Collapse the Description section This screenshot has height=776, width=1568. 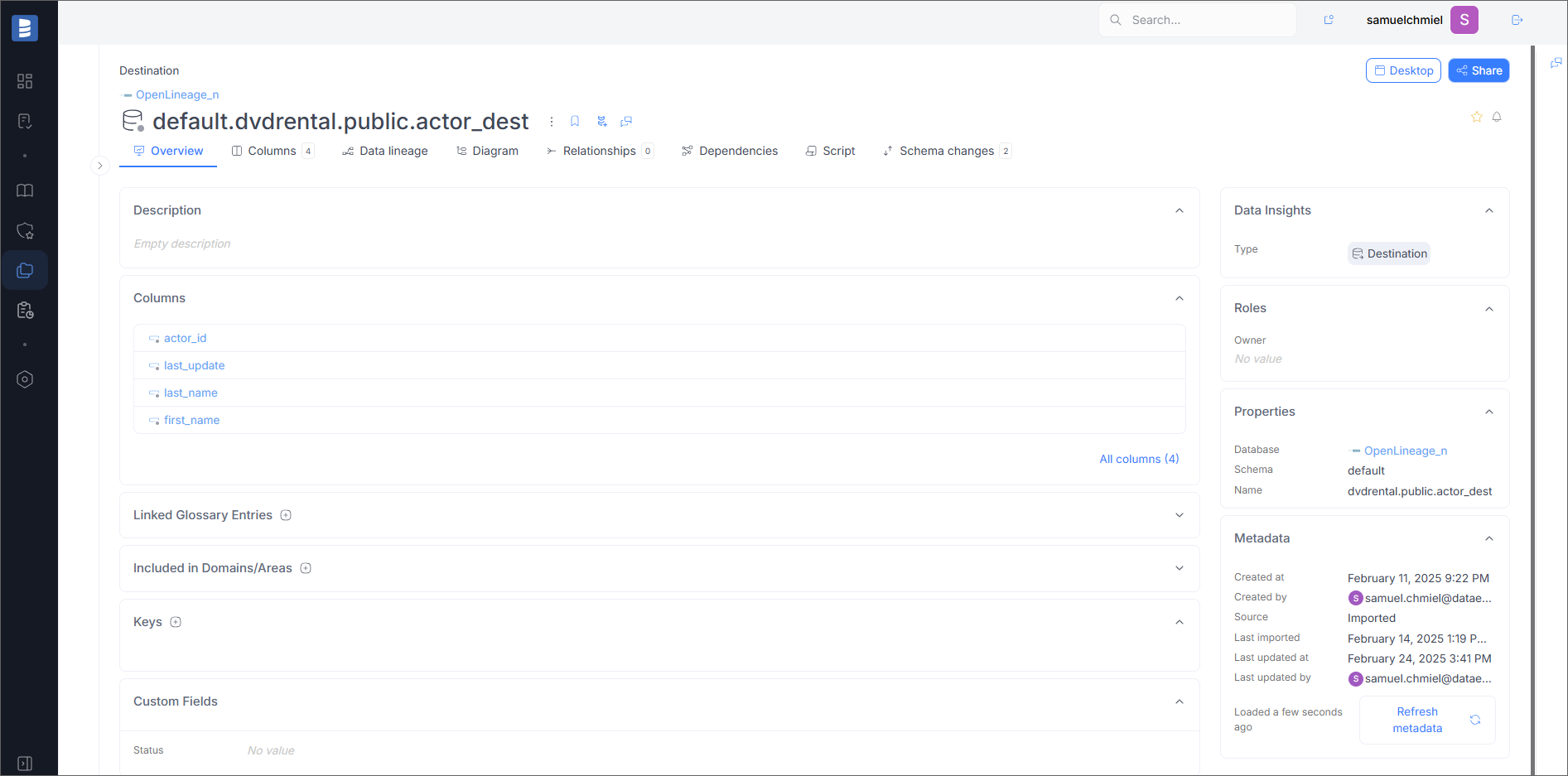(x=1180, y=210)
